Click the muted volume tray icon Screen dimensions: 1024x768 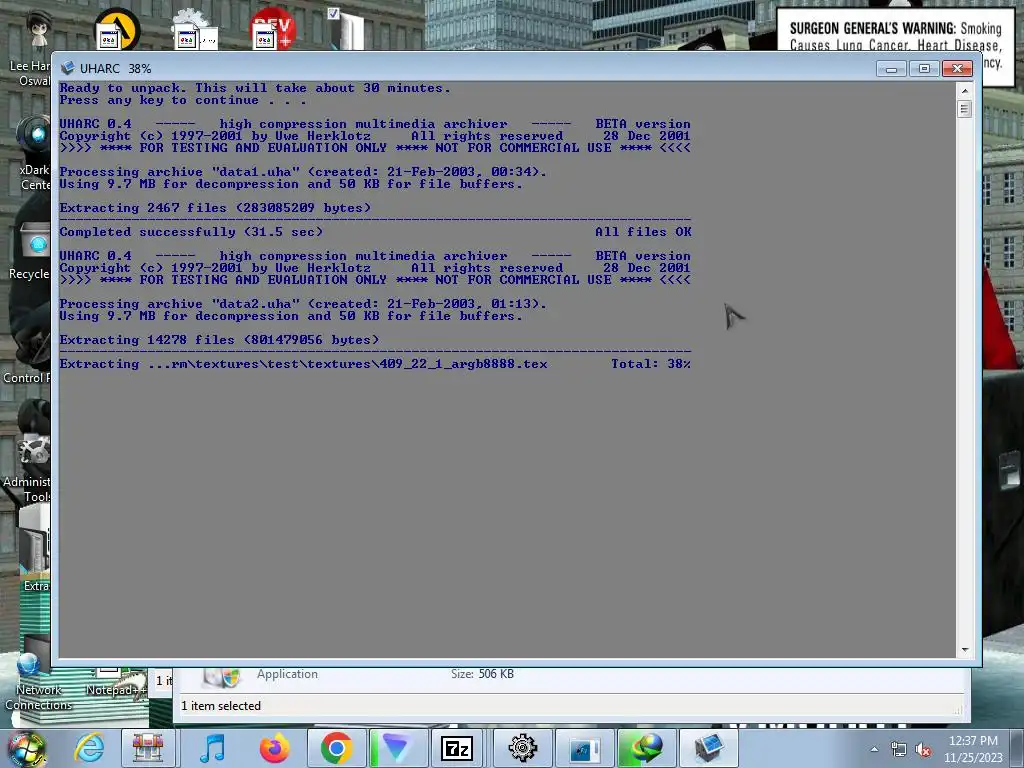click(923, 749)
